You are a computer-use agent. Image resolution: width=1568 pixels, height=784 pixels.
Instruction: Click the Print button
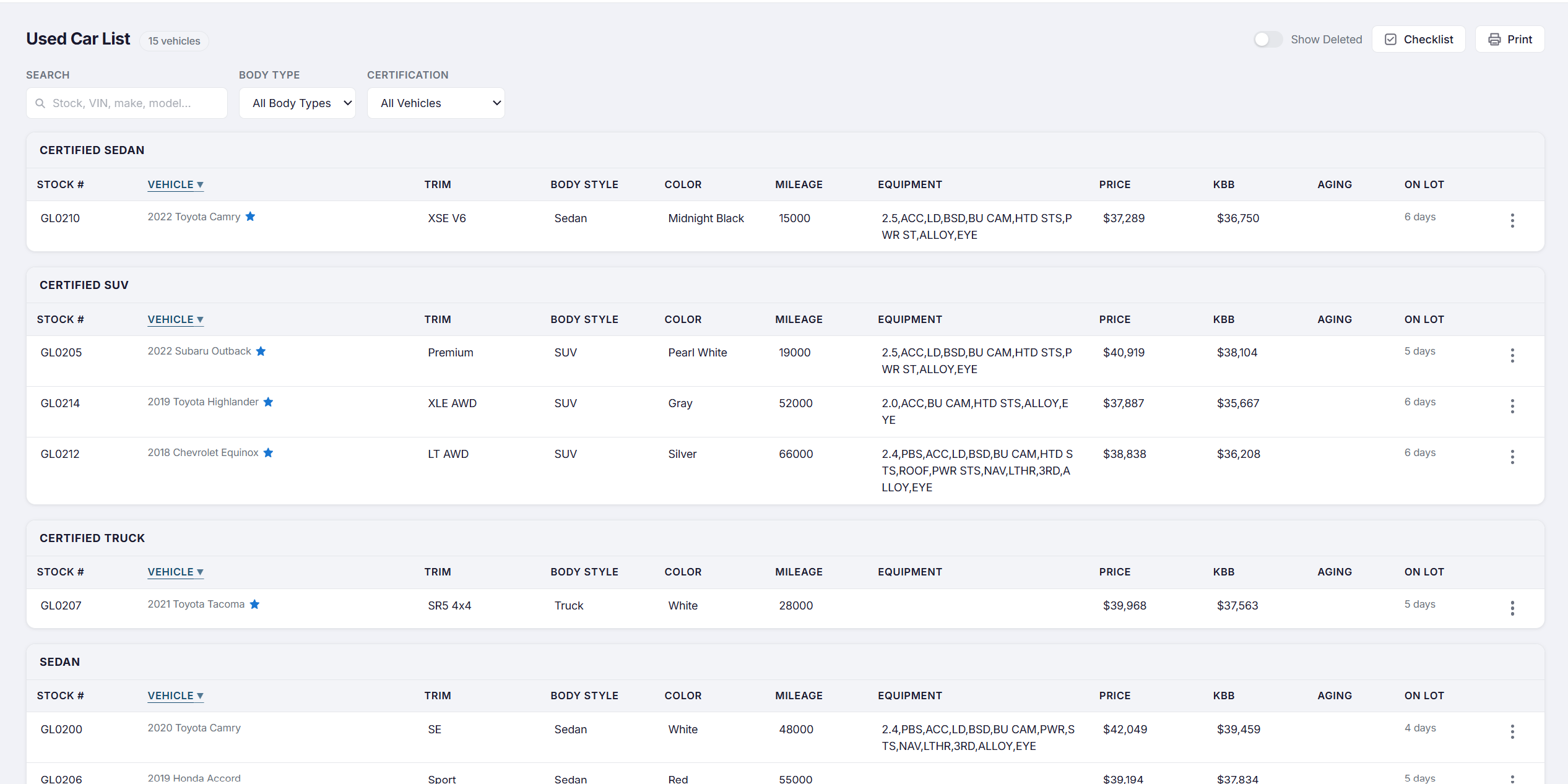[1510, 39]
